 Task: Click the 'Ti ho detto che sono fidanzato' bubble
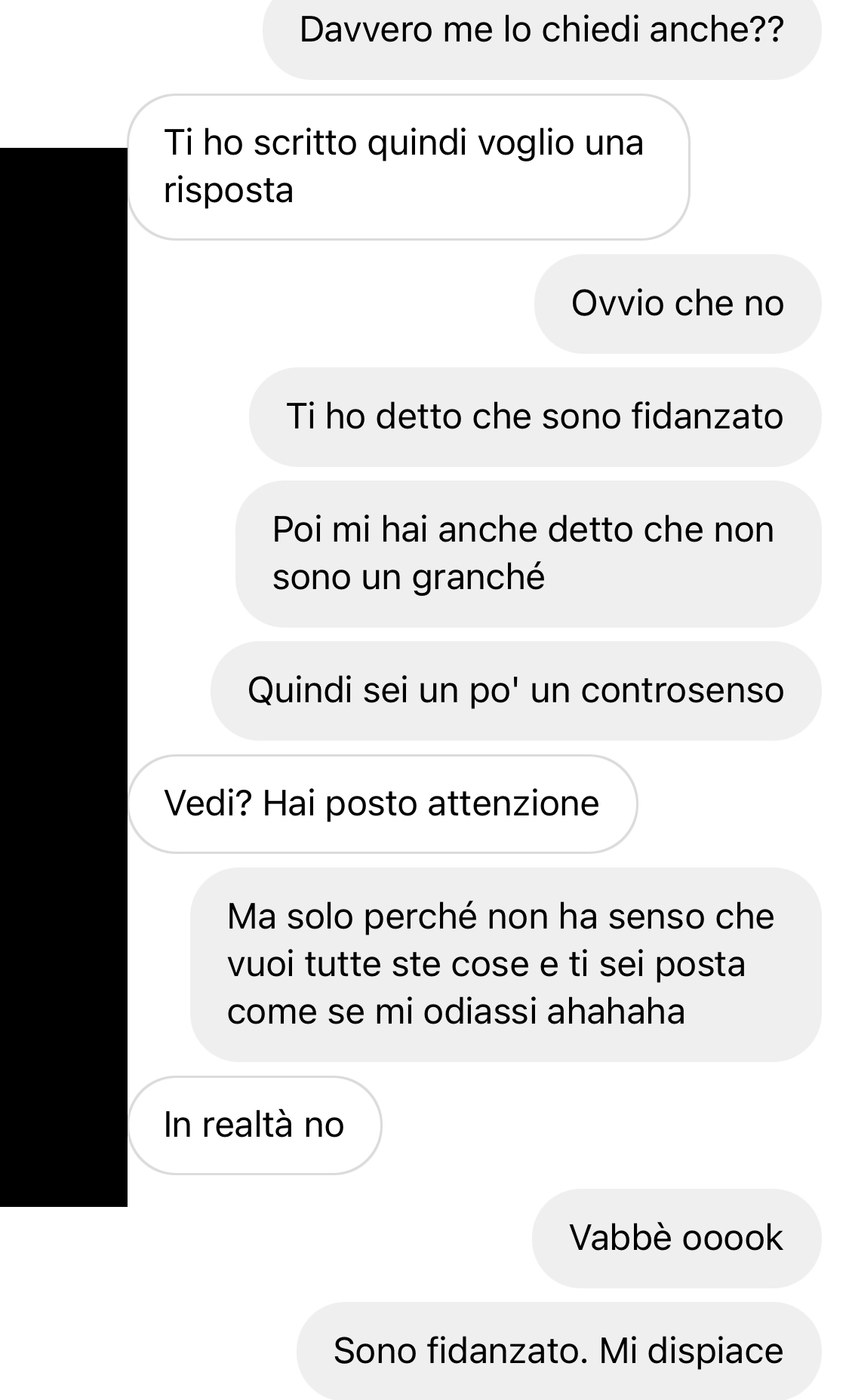535,417
